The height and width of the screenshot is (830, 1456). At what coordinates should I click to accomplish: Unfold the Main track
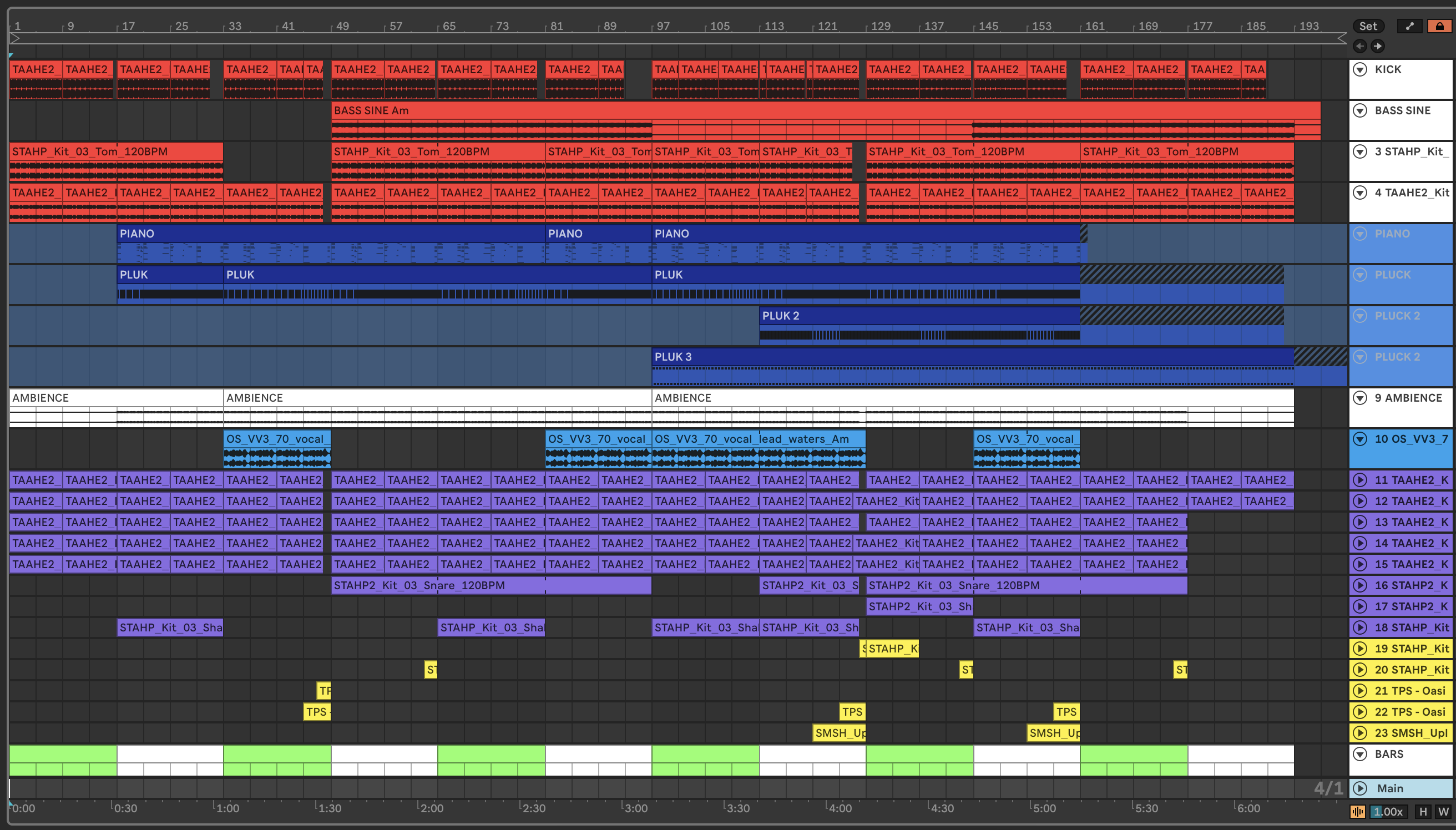1360,788
